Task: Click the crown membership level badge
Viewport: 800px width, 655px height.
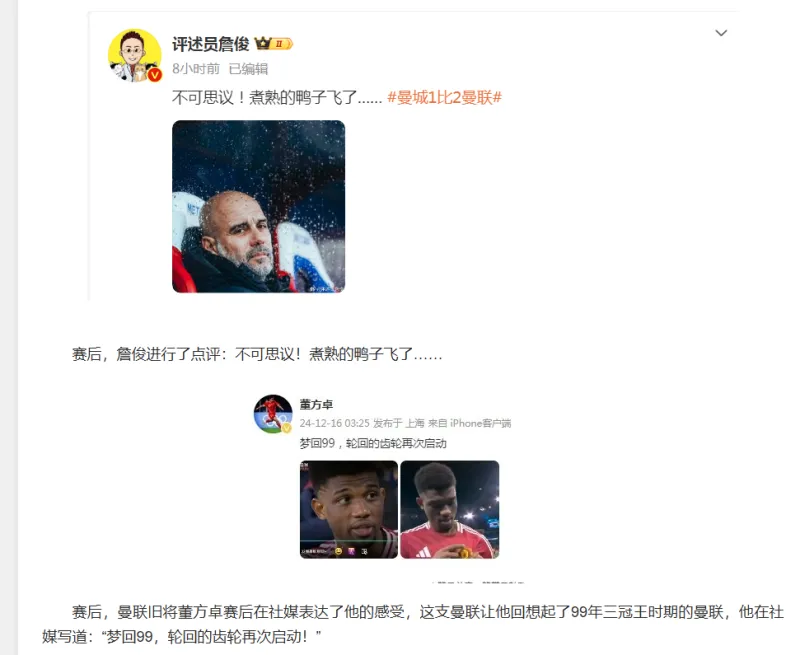Action: pyautogui.click(x=273, y=44)
